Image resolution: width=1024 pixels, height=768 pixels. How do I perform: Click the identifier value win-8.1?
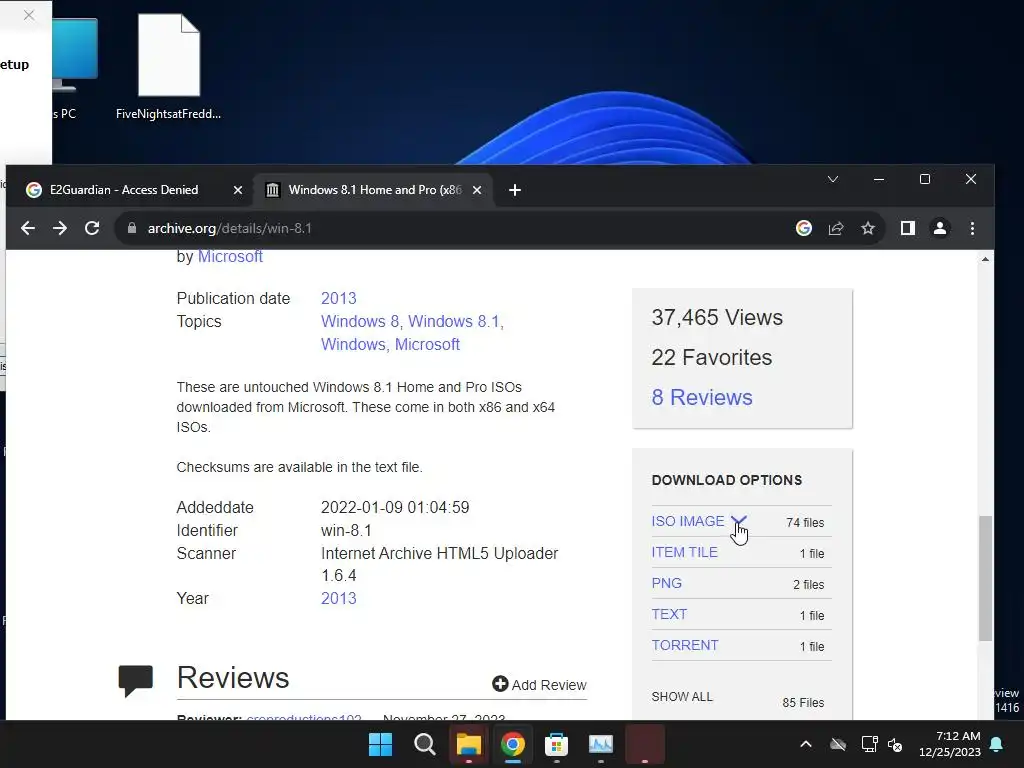[346, 530]
